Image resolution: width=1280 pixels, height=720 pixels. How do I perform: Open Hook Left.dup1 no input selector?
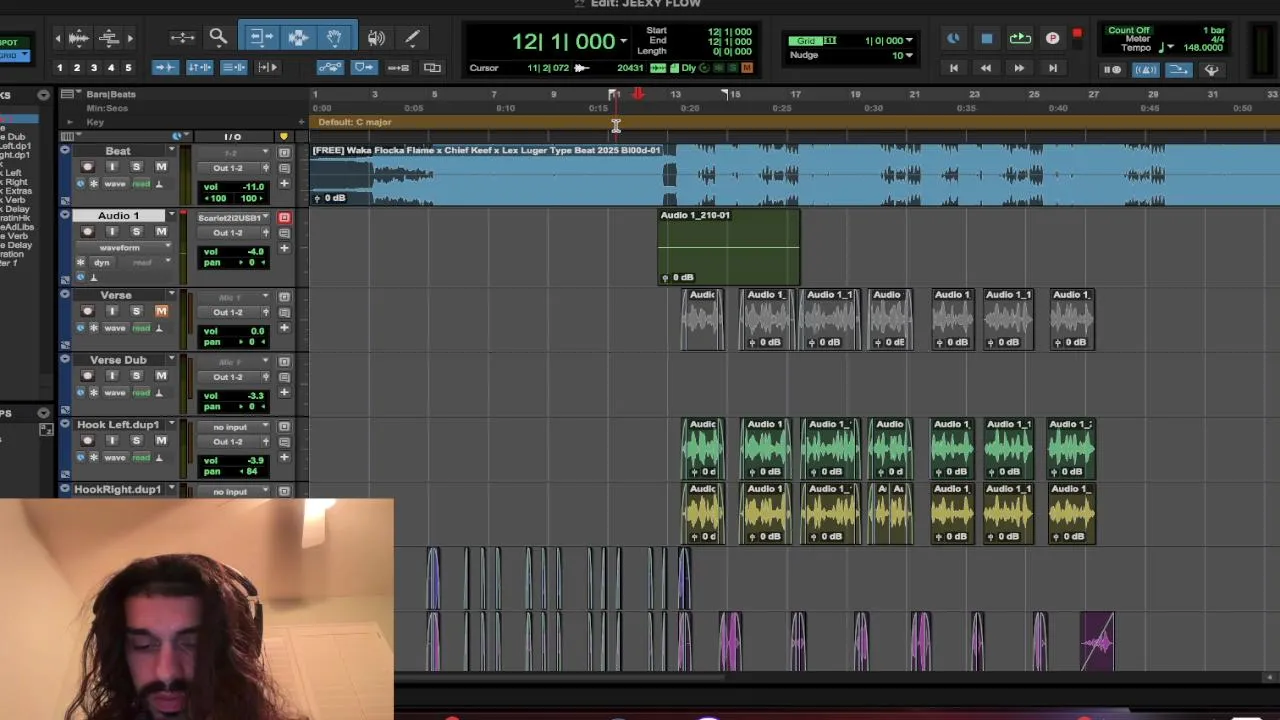tap(233, 427)
